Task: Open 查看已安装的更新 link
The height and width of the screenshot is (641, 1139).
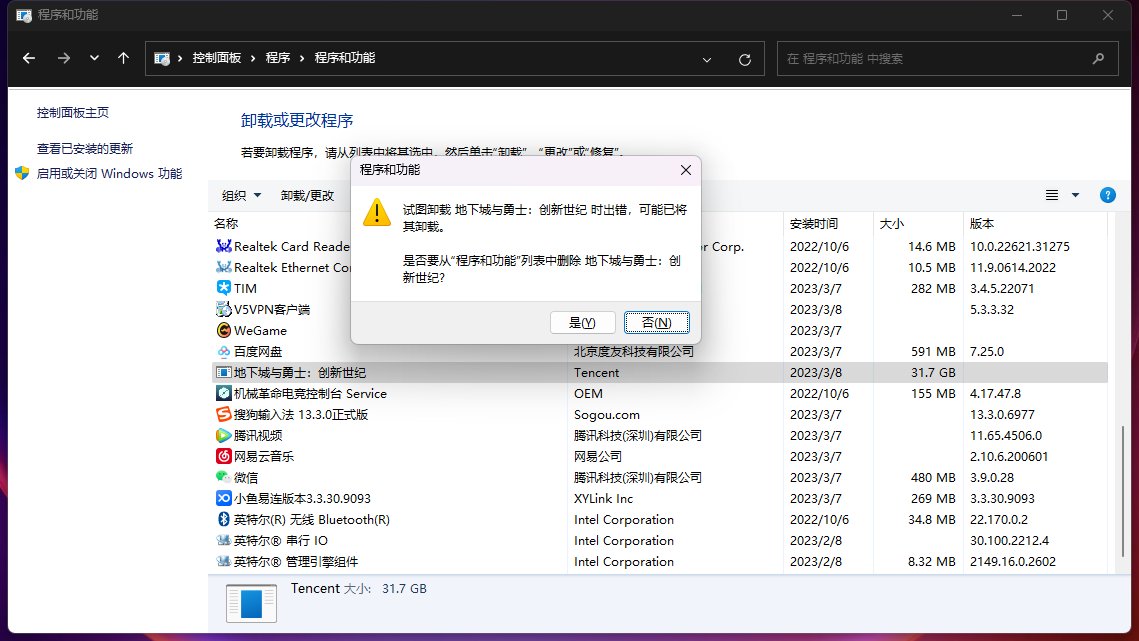Action: [85, 148]
